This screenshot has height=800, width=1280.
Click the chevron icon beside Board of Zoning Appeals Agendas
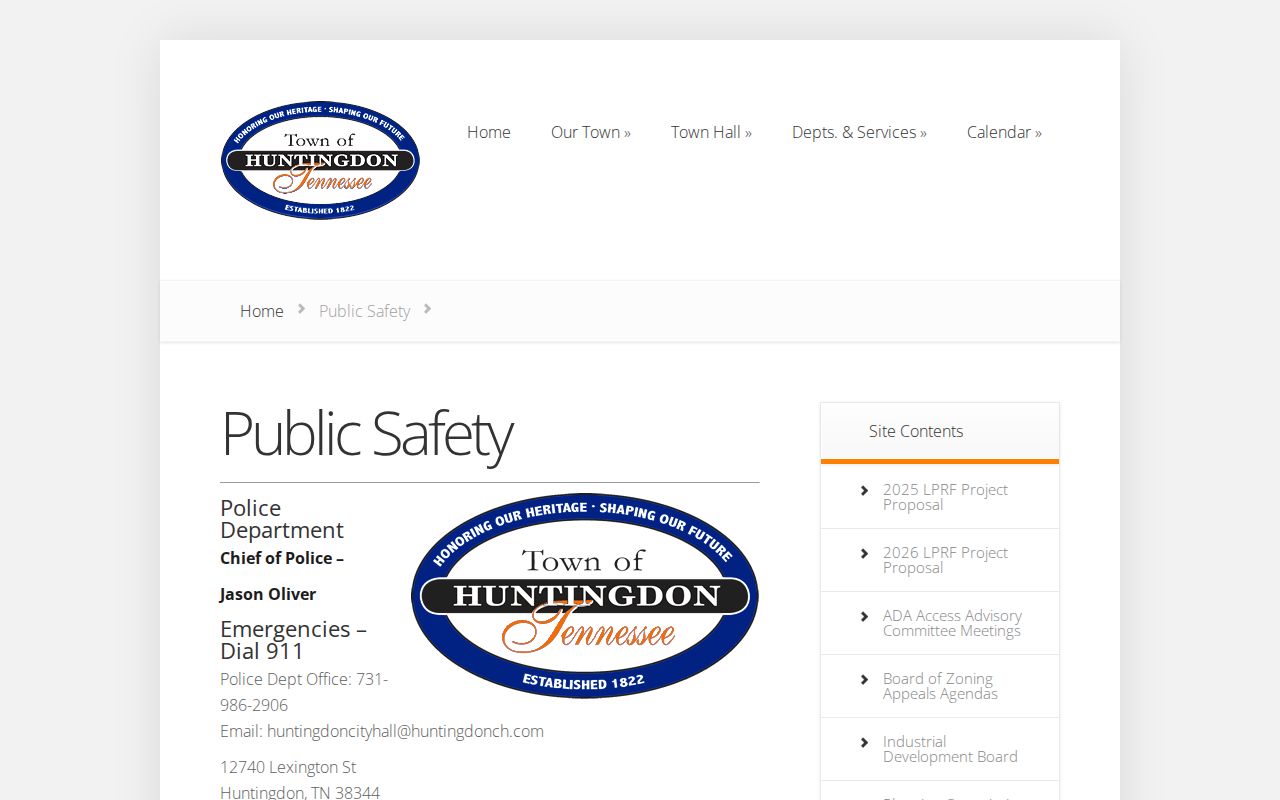point(864,679)
